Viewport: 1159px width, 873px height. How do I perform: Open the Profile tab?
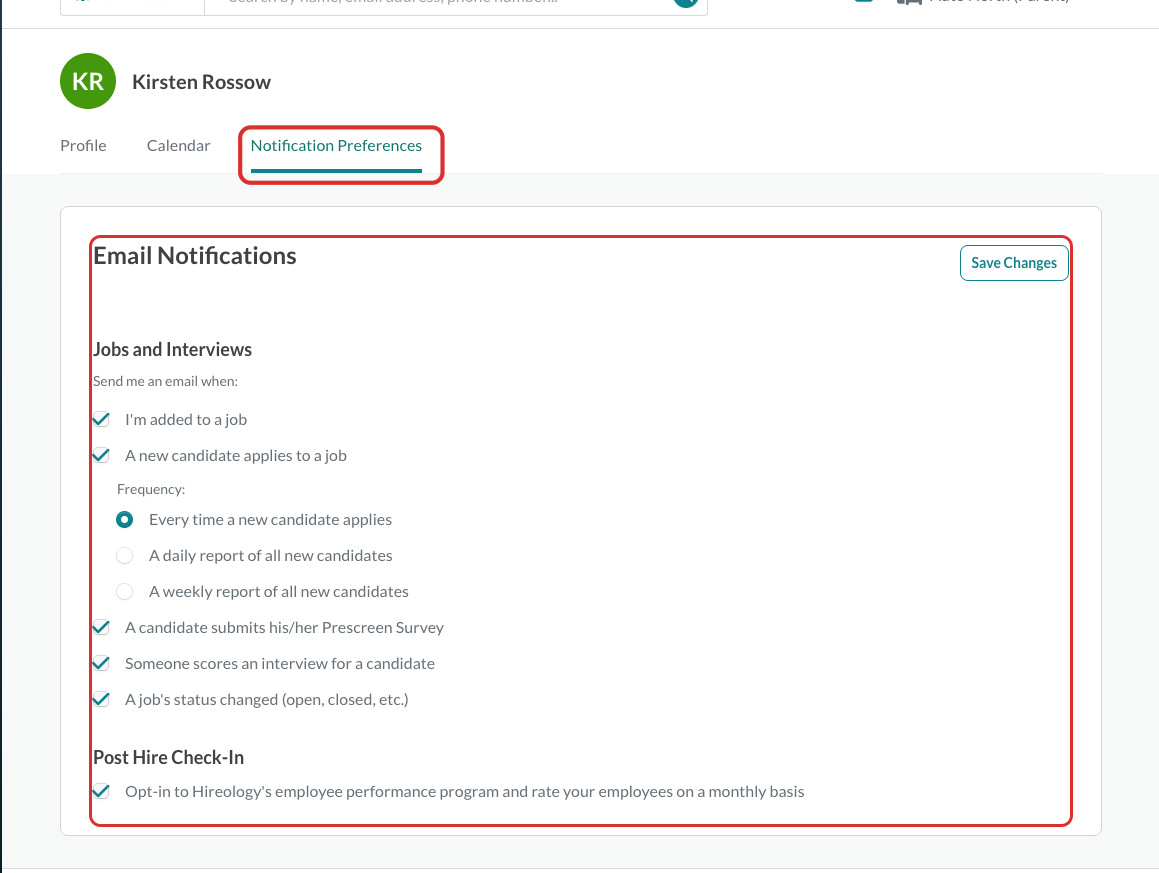pos(83,146)
